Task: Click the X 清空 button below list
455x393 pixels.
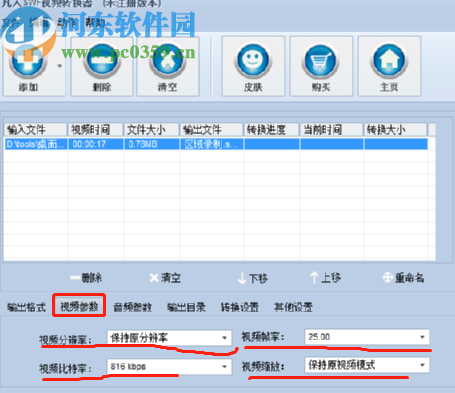Action: [165, 278]
